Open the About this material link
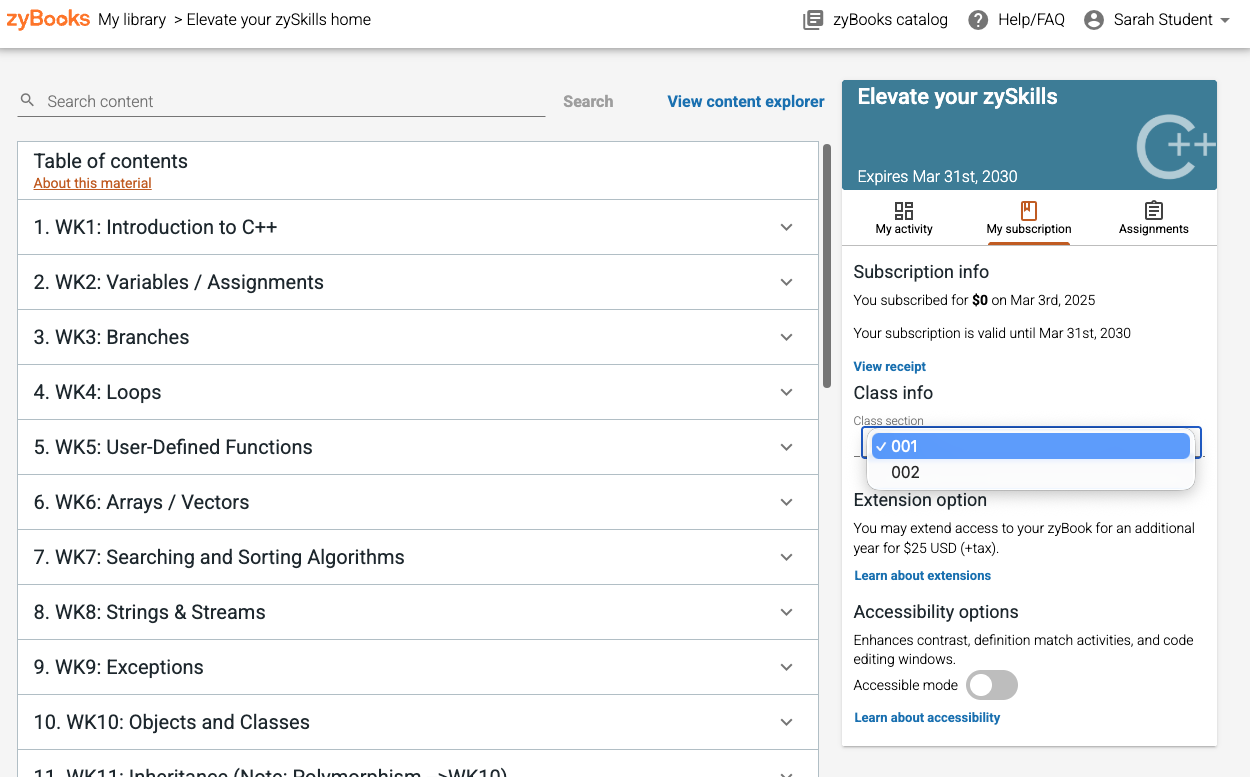 [x=93, y=183]
